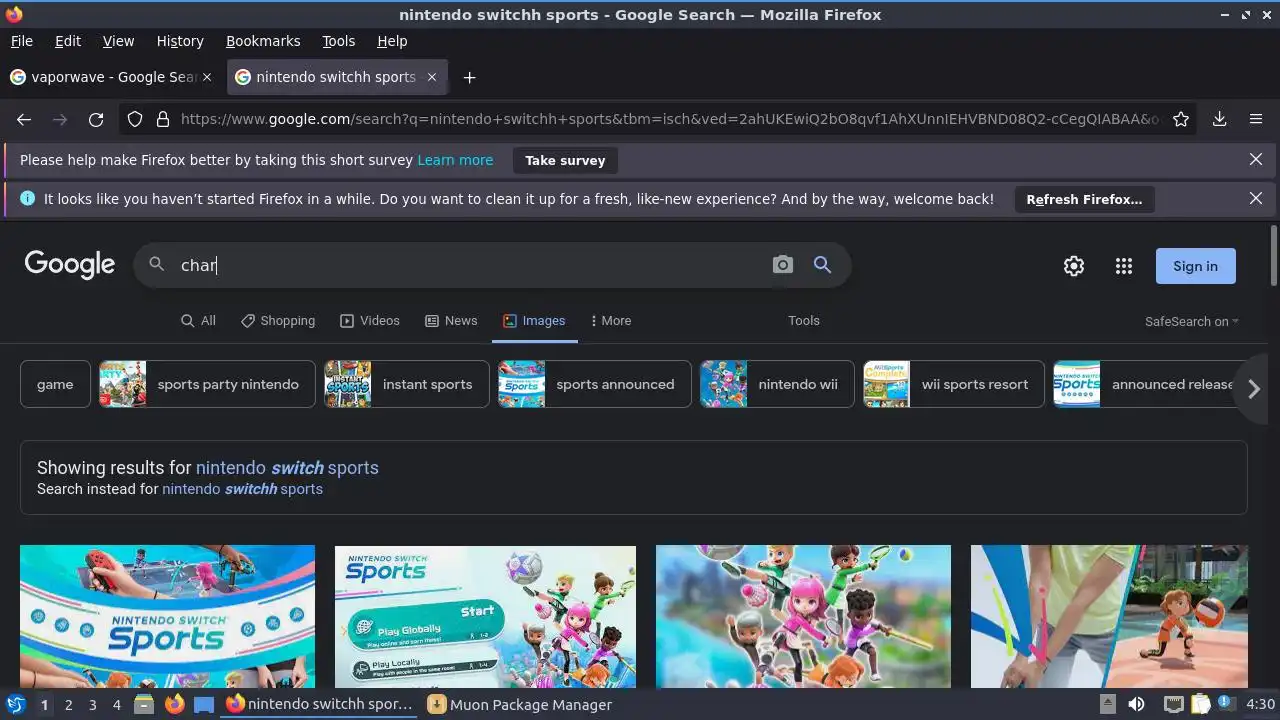The width and height of the screenshot is (1280, 720).
Task: Open the Google apps grid
Action: tap(1124, 266)
